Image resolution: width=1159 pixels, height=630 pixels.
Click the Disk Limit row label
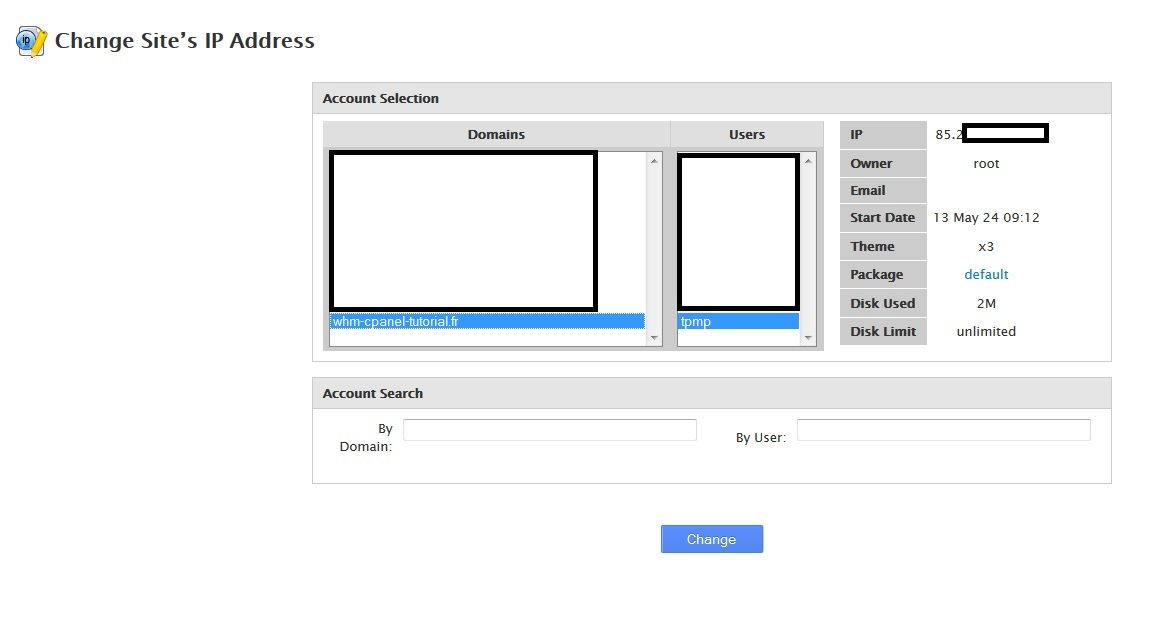(883, 331)
